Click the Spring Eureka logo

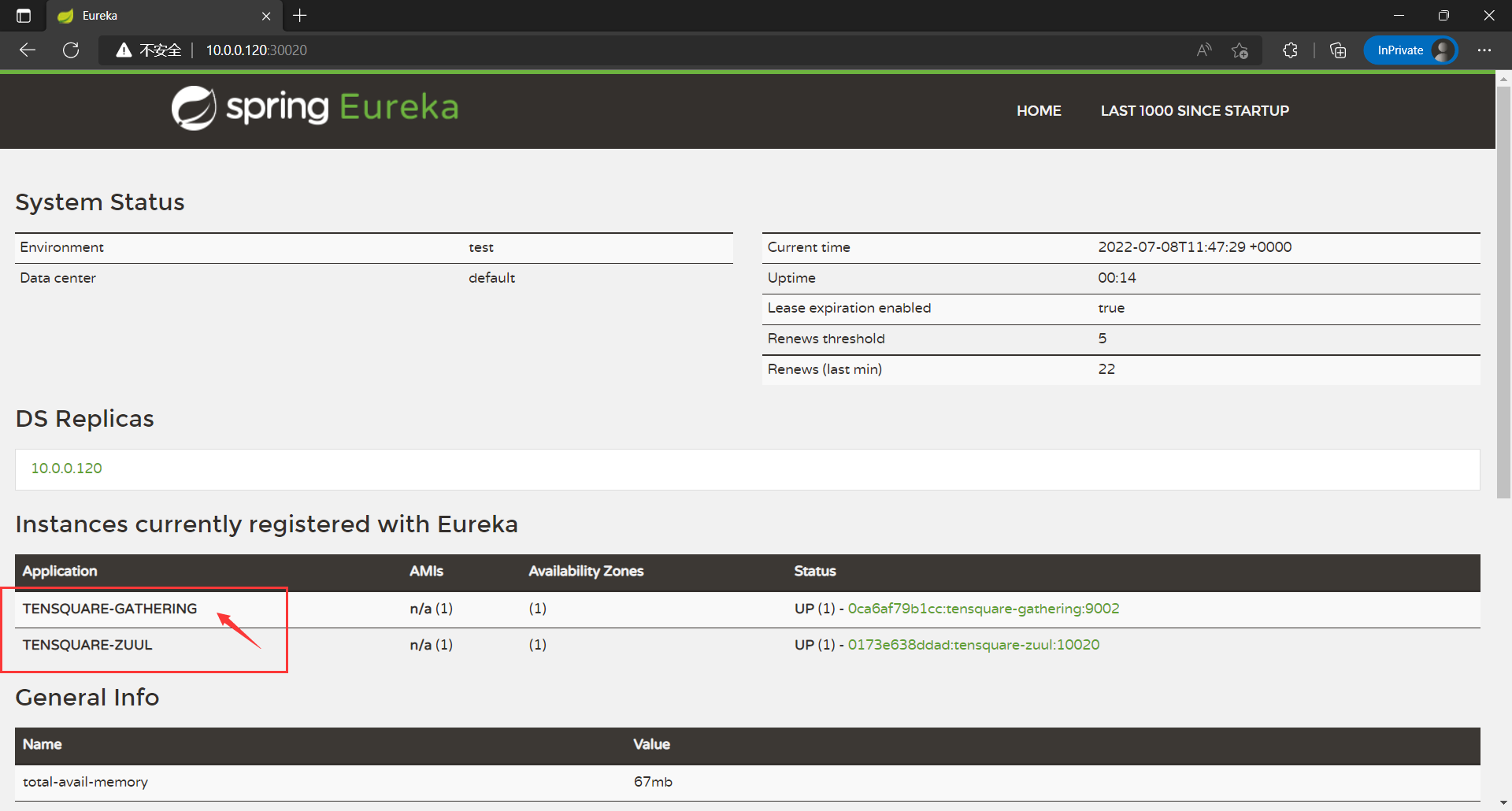pyautogui.click(x=315, y=108)
